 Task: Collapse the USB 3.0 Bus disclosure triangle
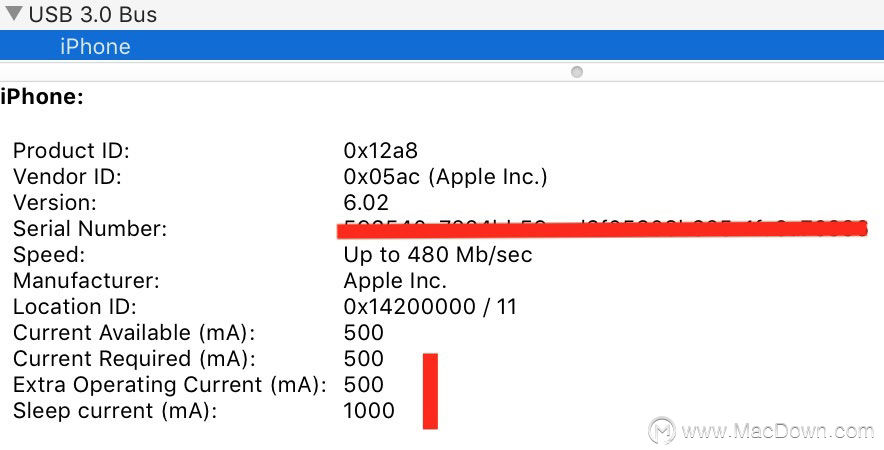tap(14, 14)
